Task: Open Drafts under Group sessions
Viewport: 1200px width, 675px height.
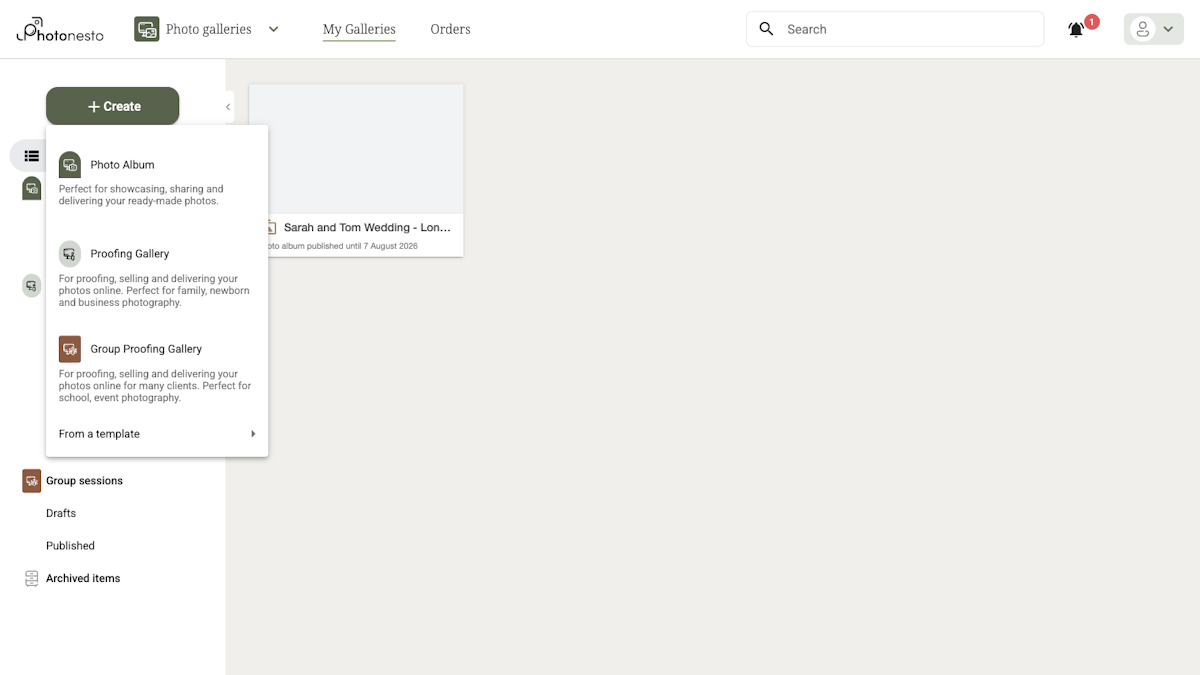Action: click(x=61, y=513)
